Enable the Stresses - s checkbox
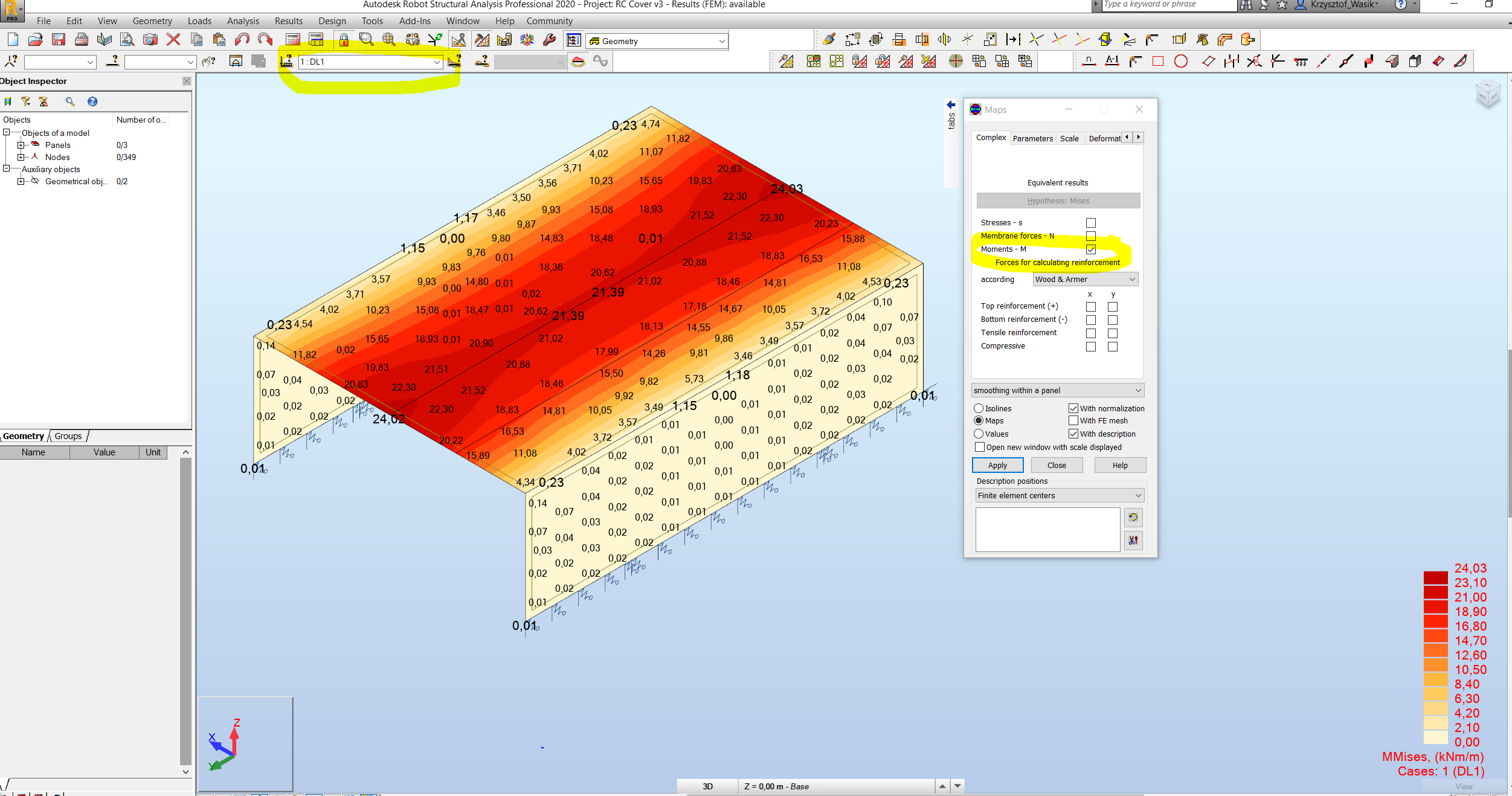Viewport: 1512px width, 796px height. click(x=1090, y=222)
